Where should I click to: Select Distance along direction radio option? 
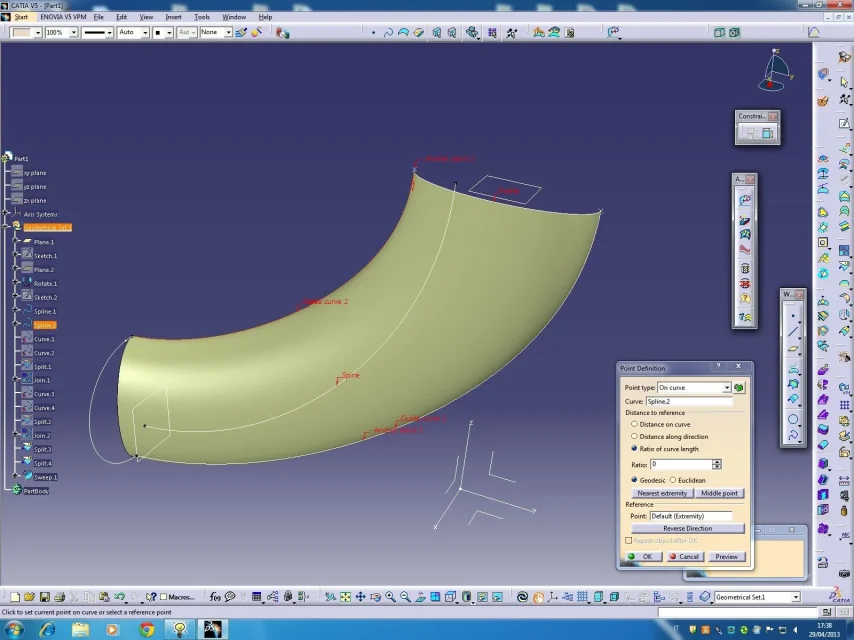(634, 436)
